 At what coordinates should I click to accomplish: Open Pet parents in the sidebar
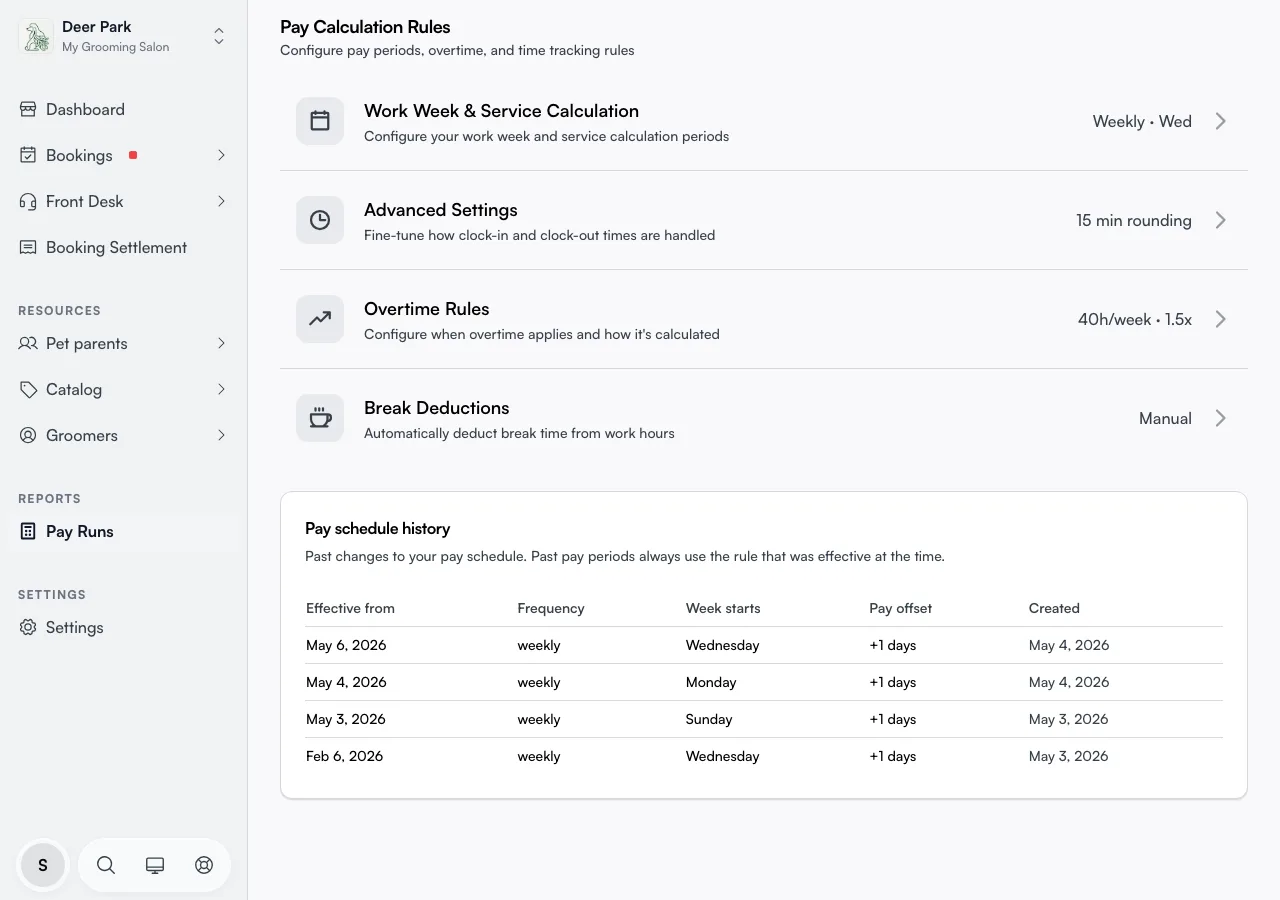pyautogui.click(x=123, y=343)
